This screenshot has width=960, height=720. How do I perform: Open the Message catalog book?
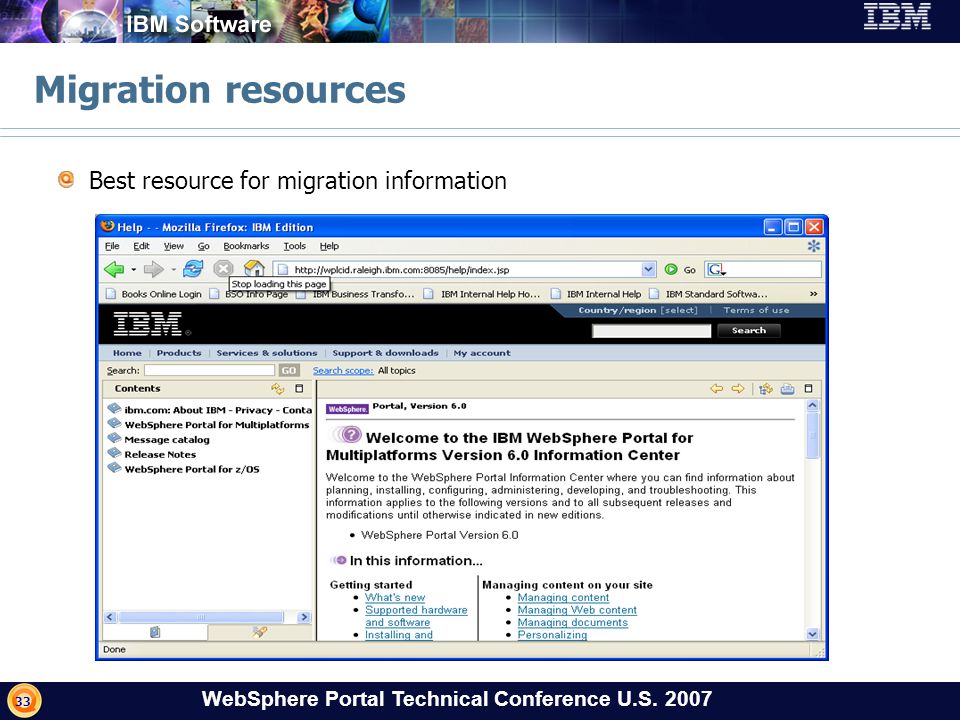coord(159,439)
